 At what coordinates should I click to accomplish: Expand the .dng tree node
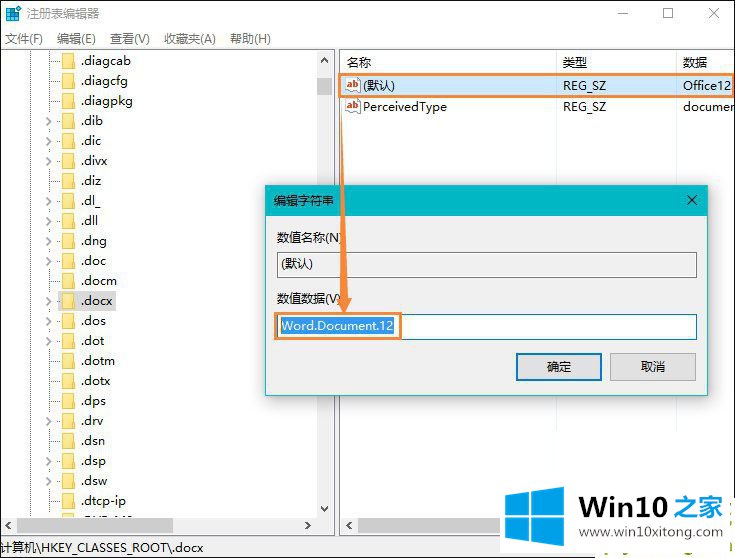(x=48, y=241)
